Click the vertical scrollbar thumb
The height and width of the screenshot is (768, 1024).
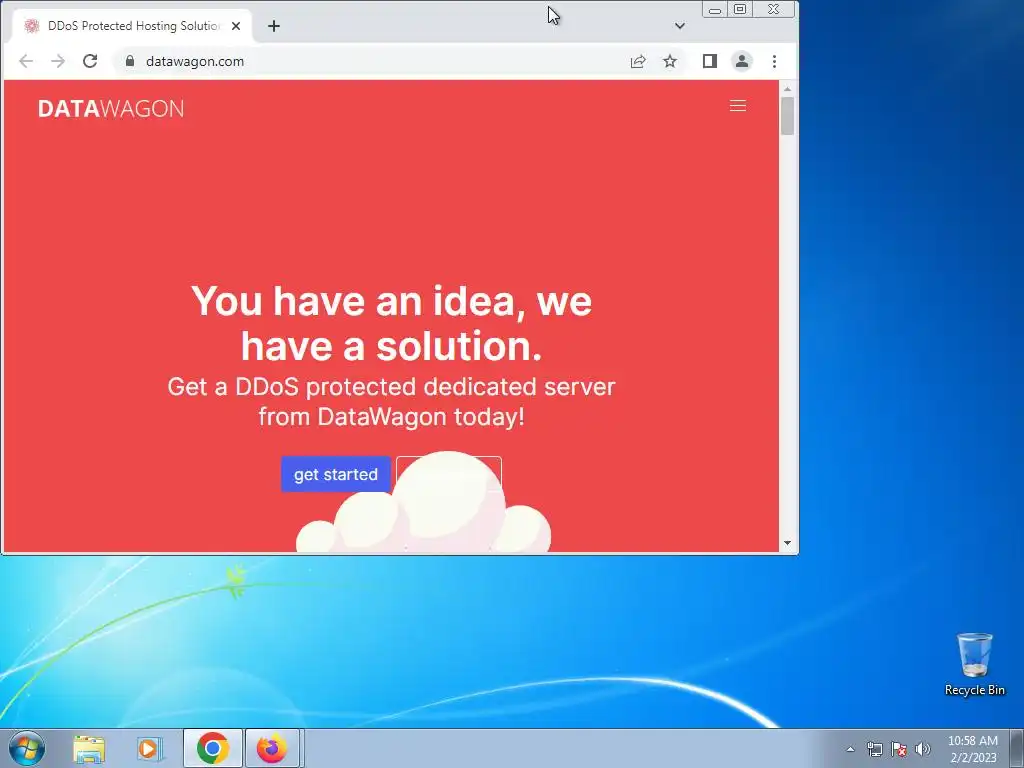tap(787, 116)
